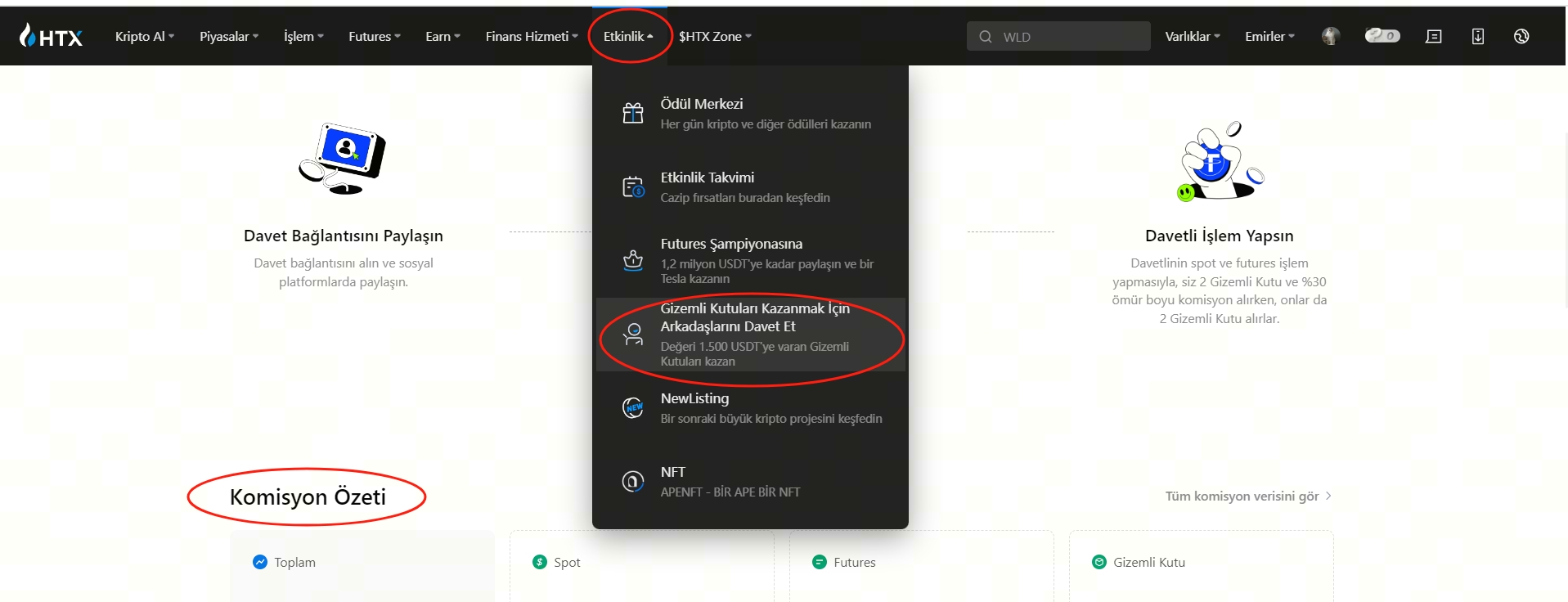Click the Spot label in the commission card

(x=567, y=562)
